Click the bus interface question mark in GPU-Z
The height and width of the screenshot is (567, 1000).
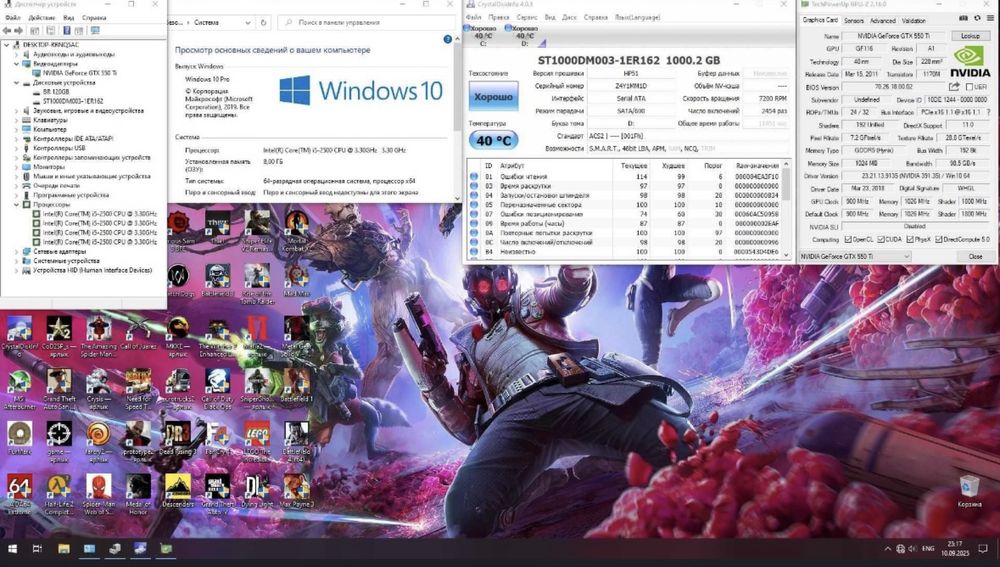click(989, 112)
